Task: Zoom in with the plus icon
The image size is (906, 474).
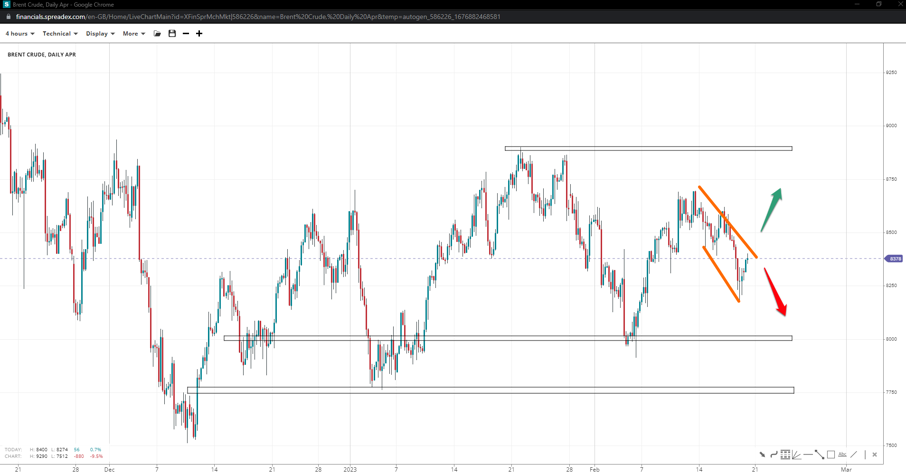Action: coord(199,34)
